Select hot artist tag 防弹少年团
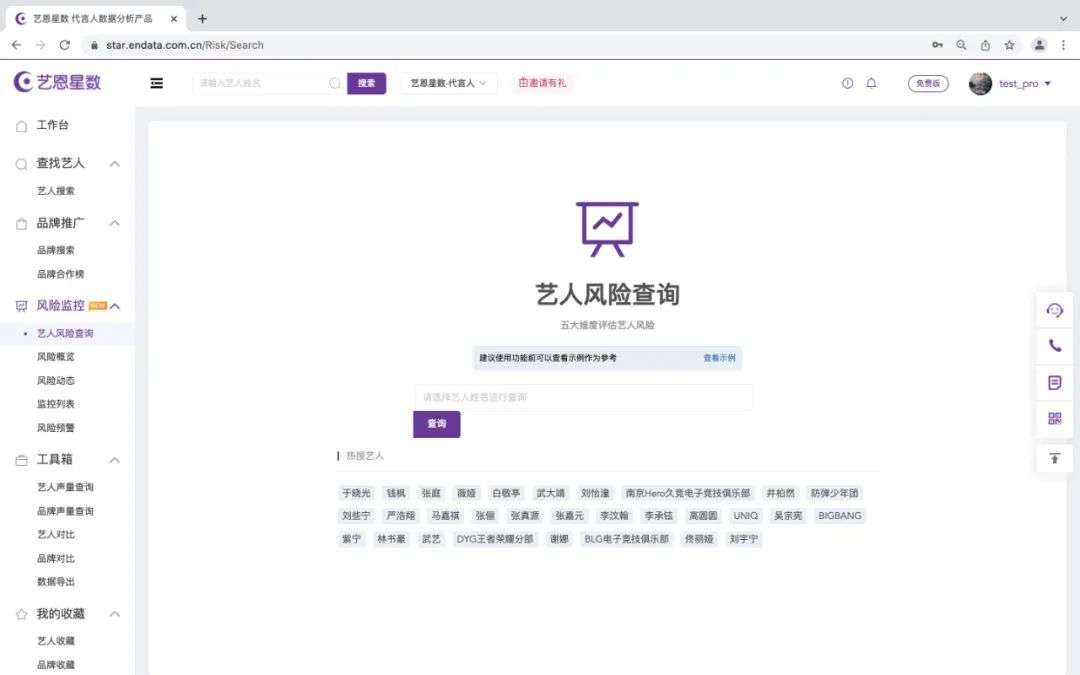Screen dimensions: 1080x675 (834, 493)
